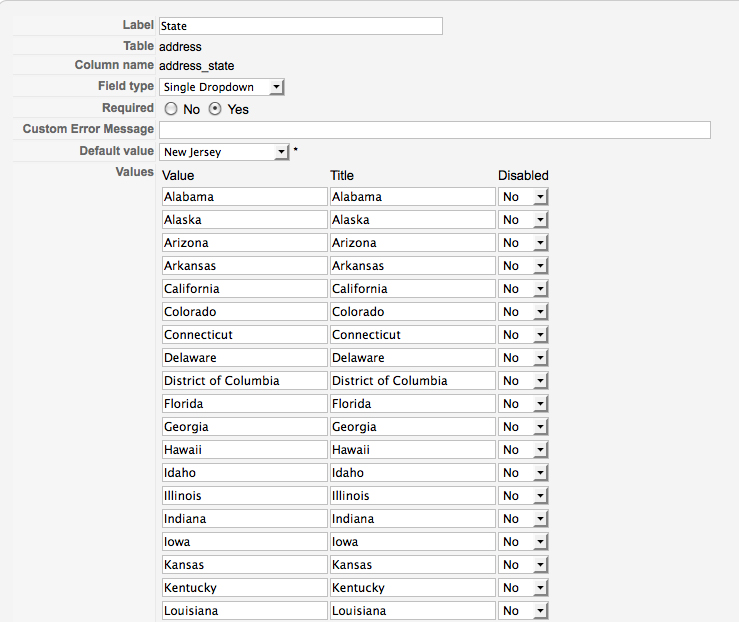Open Disabled dropdown for Georgia row
Viewport: 739px width, 622px height.
coord(523,427)
